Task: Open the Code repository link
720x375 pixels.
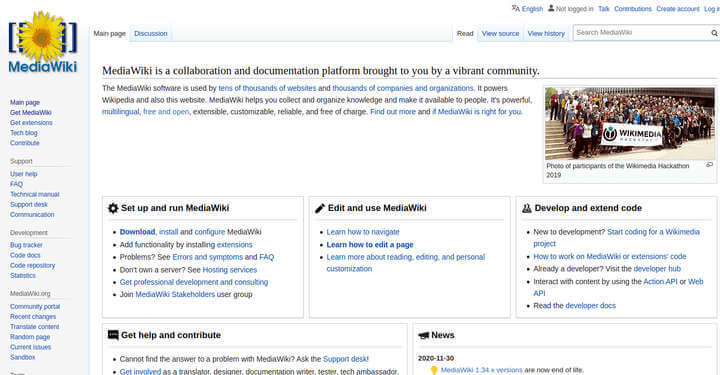Action: (x=33, y=265)
